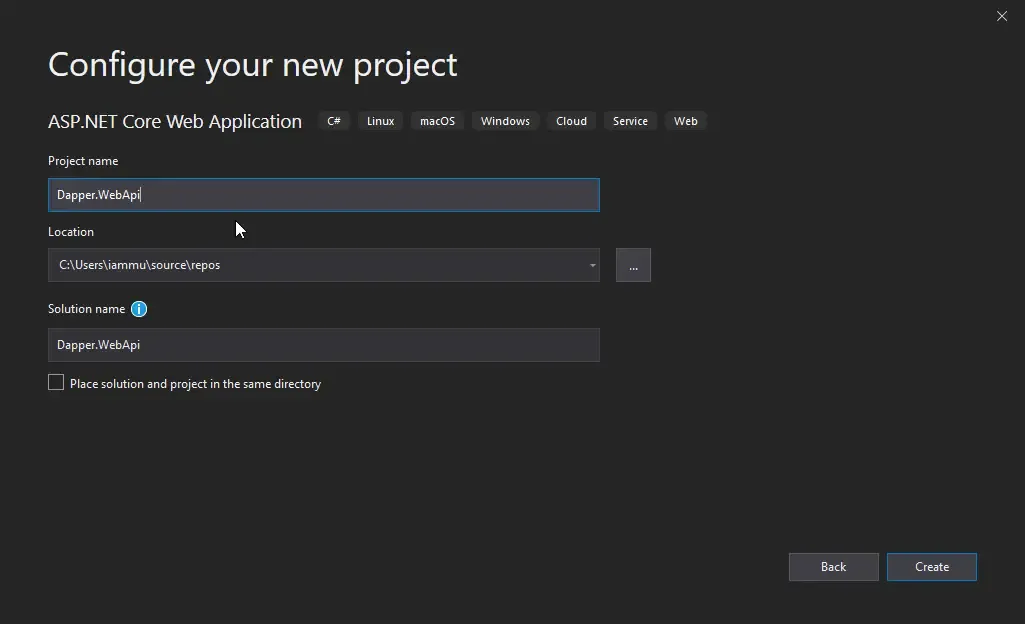Click the ASP.NET Core Web Application heading

(x=175, y=121)
